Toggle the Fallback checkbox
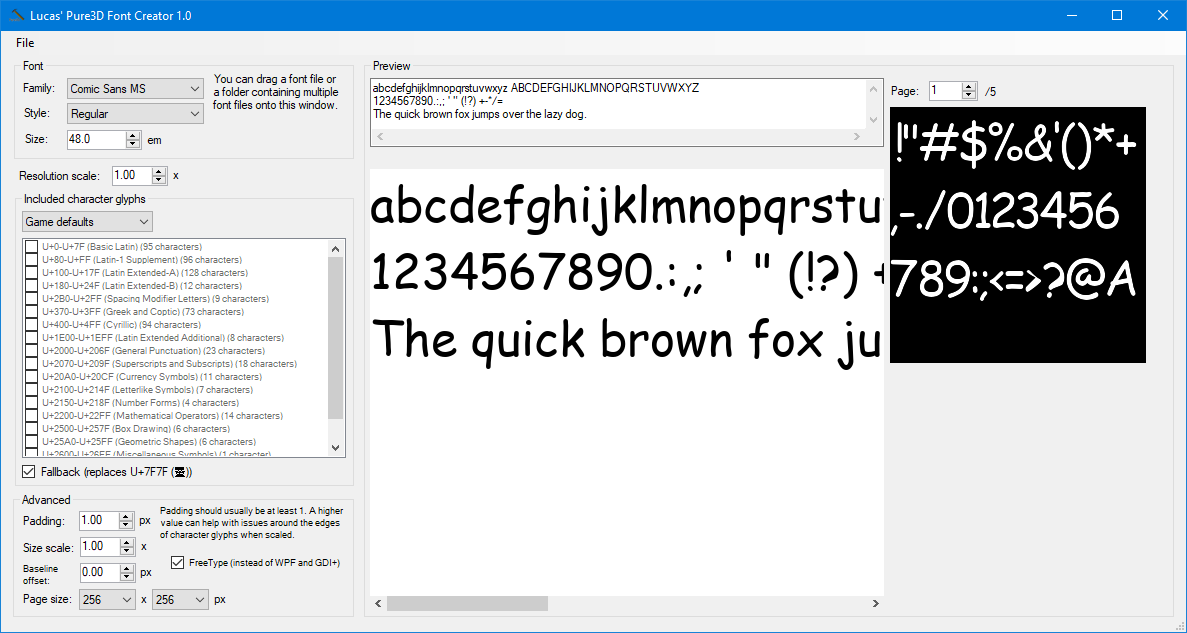This screenshot has width=1187, height=633. pyautogui.click(x=29, y=472)
